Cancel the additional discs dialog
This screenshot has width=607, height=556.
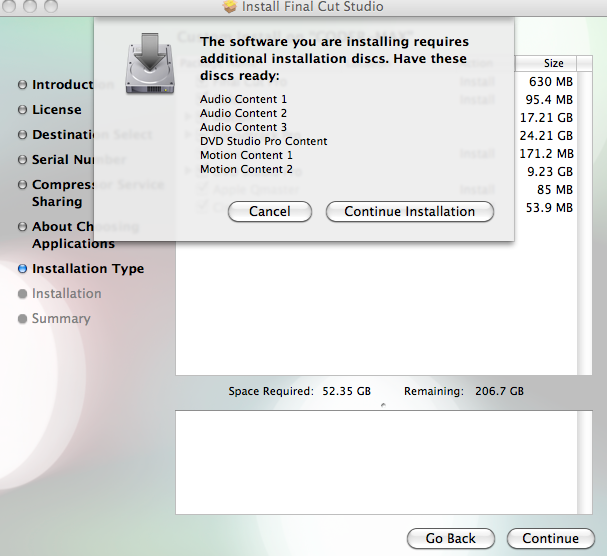coord(269,211)
